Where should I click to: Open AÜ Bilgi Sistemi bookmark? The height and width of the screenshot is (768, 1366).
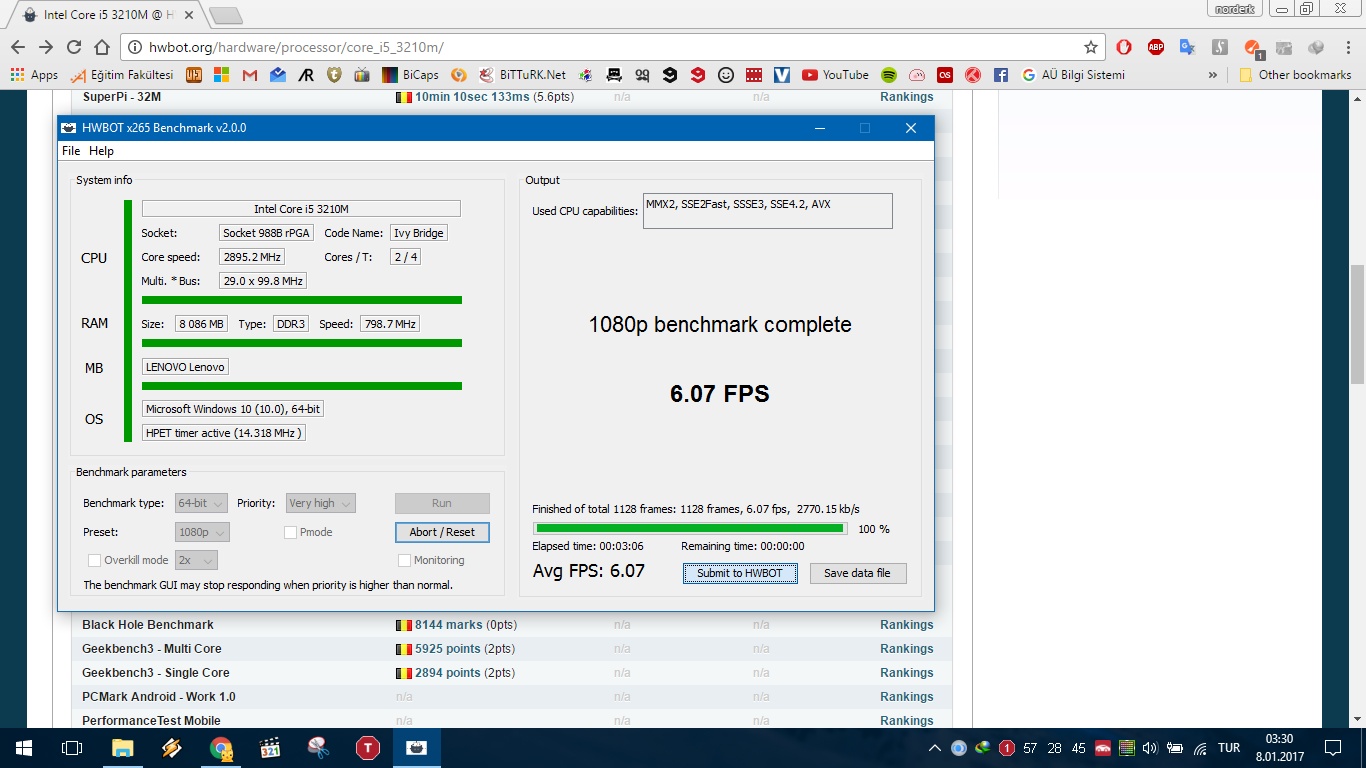1073,75
